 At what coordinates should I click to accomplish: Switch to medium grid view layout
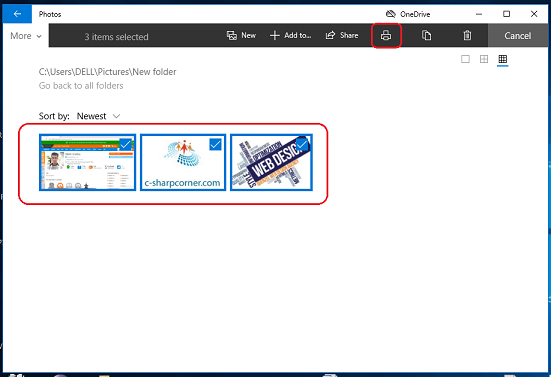tap(484, 59)
